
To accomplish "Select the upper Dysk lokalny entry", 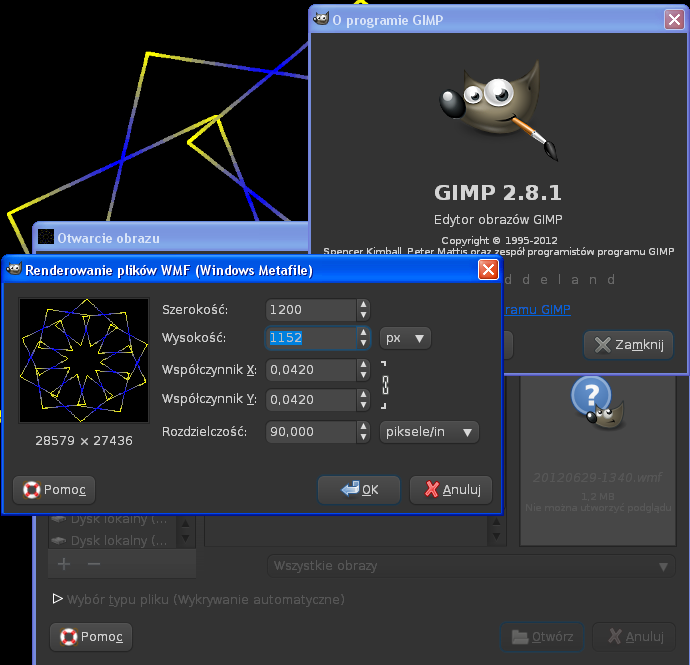I will tap(113, 519).
